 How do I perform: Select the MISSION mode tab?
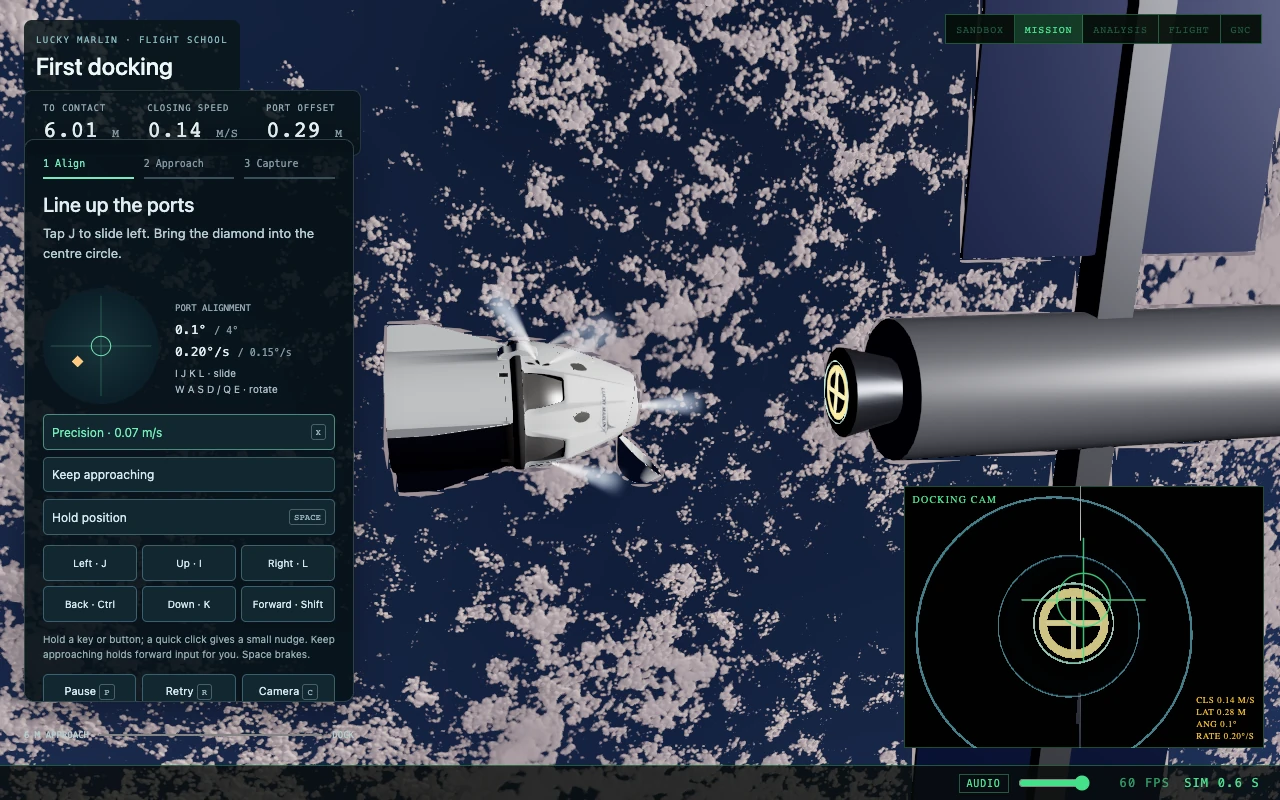pos(1048,30)
